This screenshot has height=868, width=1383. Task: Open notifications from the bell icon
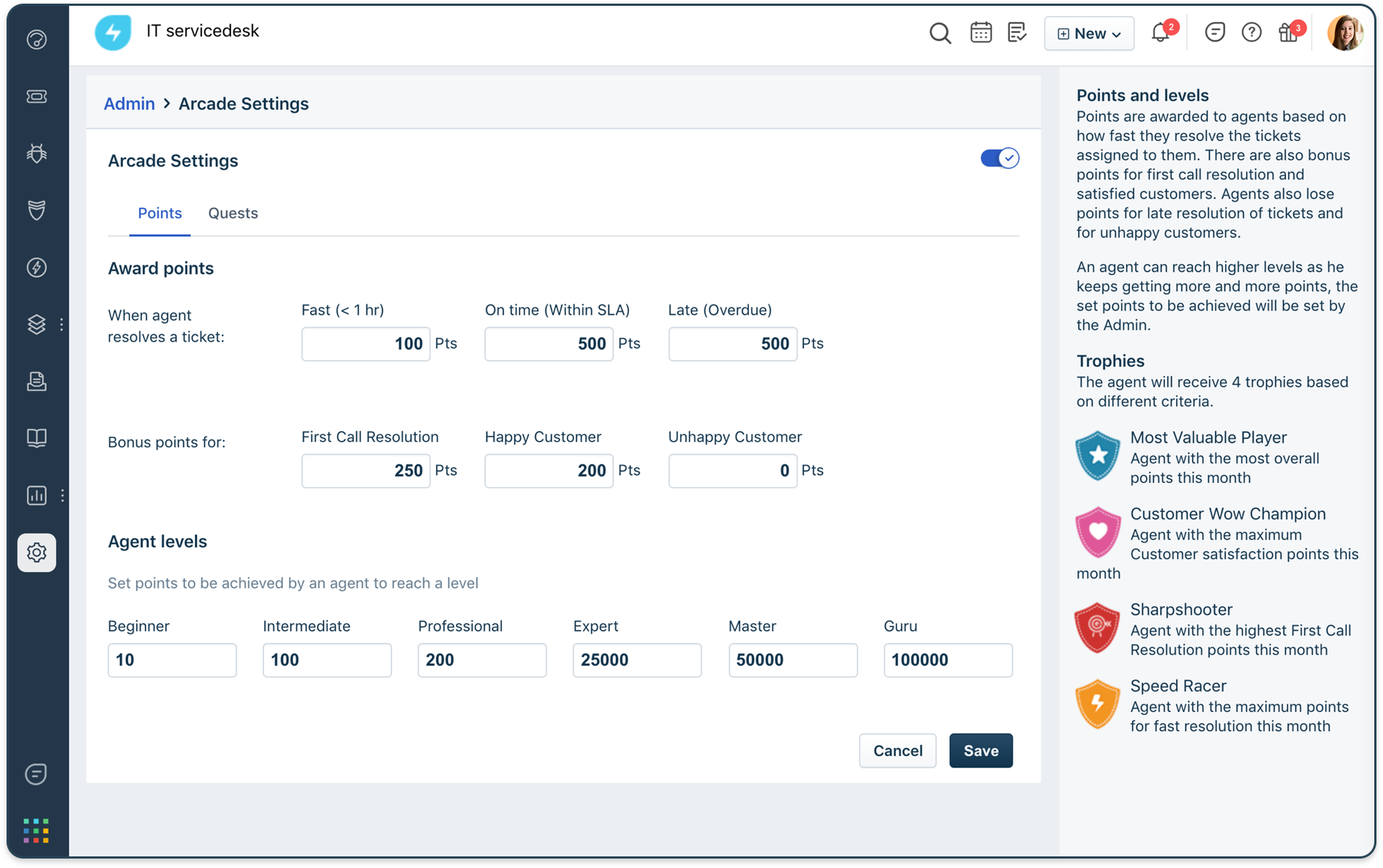[x=1160, y=33]
